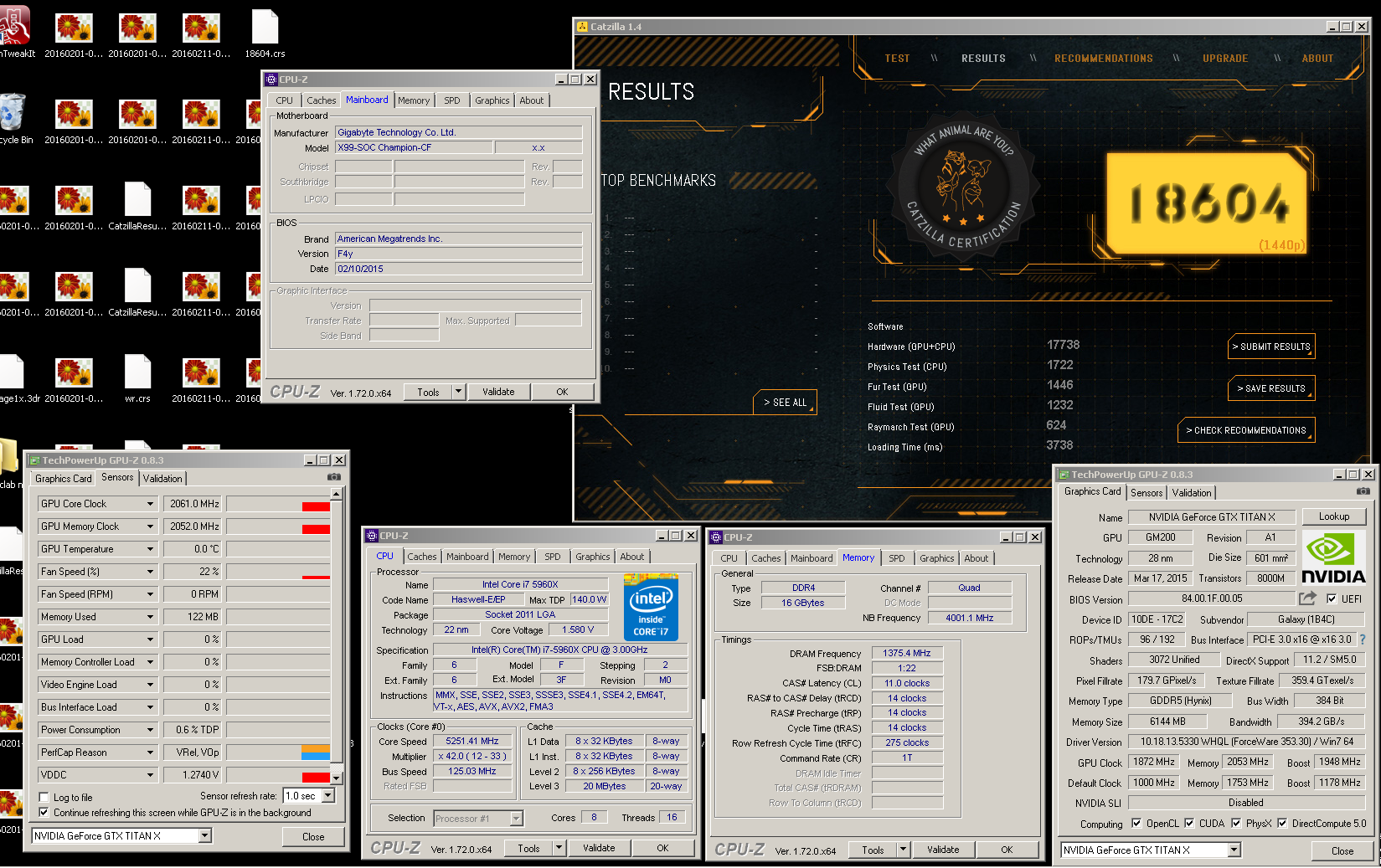Open the Recycle Bin desktop icon
This screenshot has height=868, width=1381.
[13, 119]
